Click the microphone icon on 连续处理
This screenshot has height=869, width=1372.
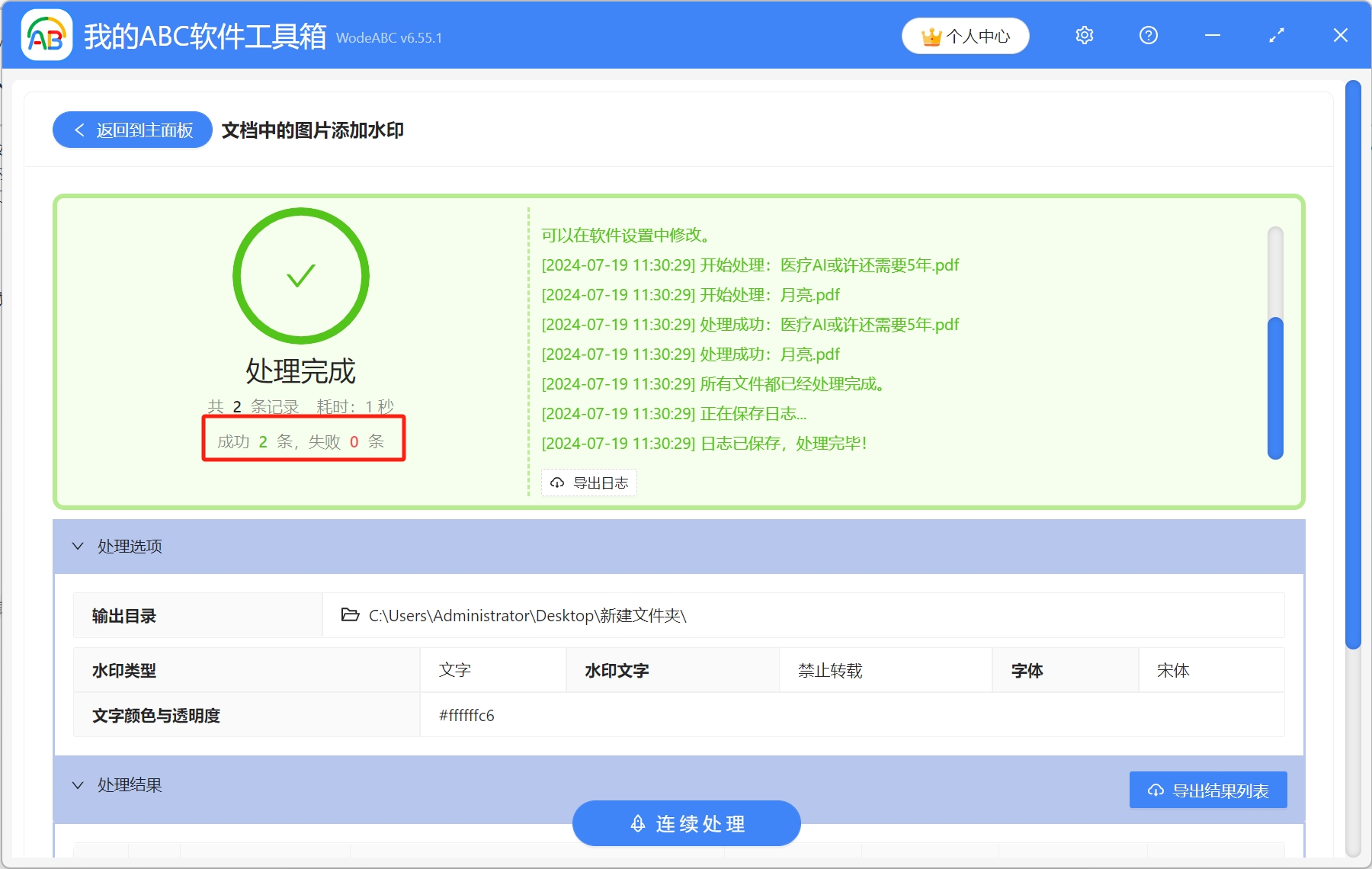639,823
